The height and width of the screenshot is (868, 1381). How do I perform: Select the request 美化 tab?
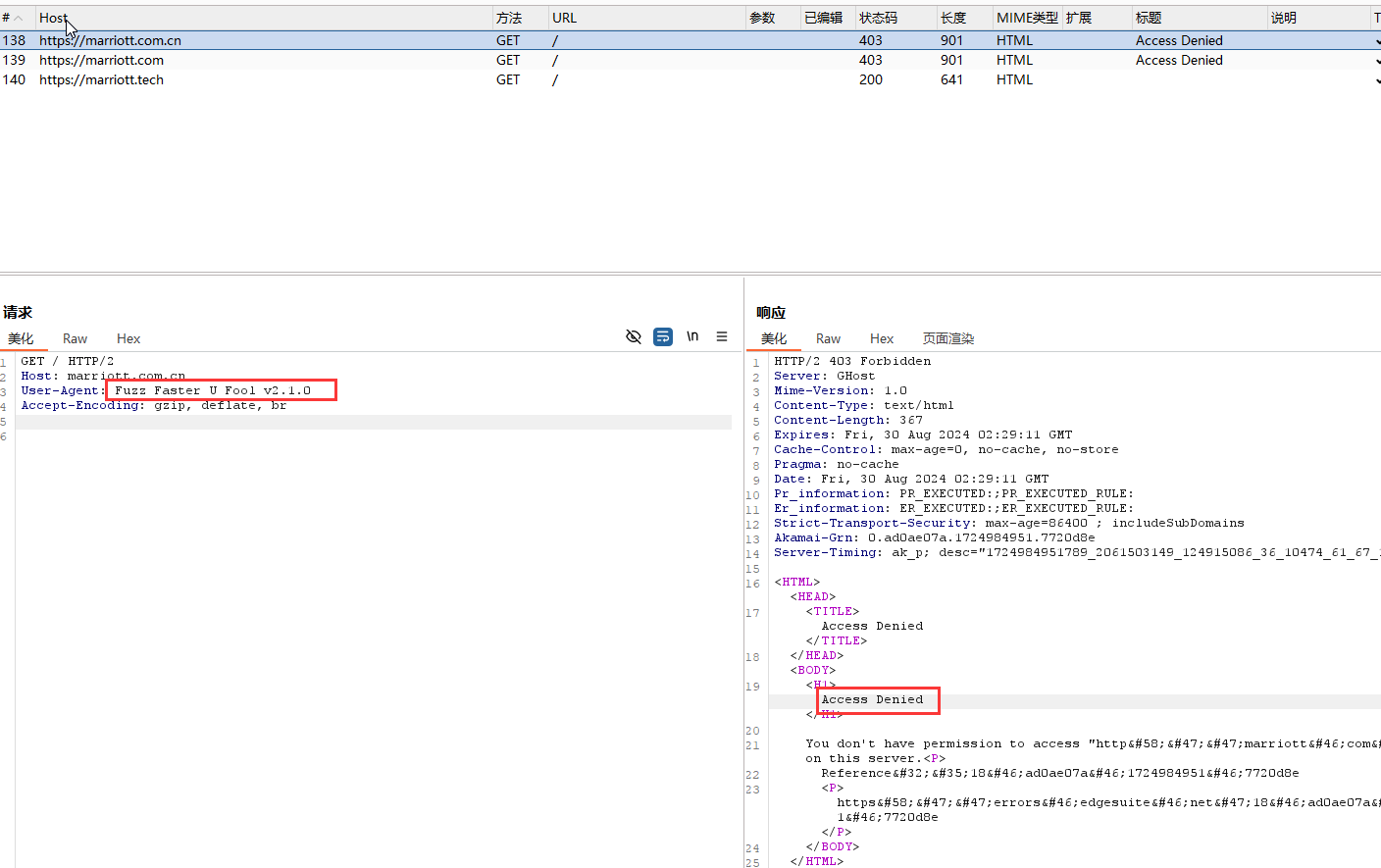[x=21, y=338]
